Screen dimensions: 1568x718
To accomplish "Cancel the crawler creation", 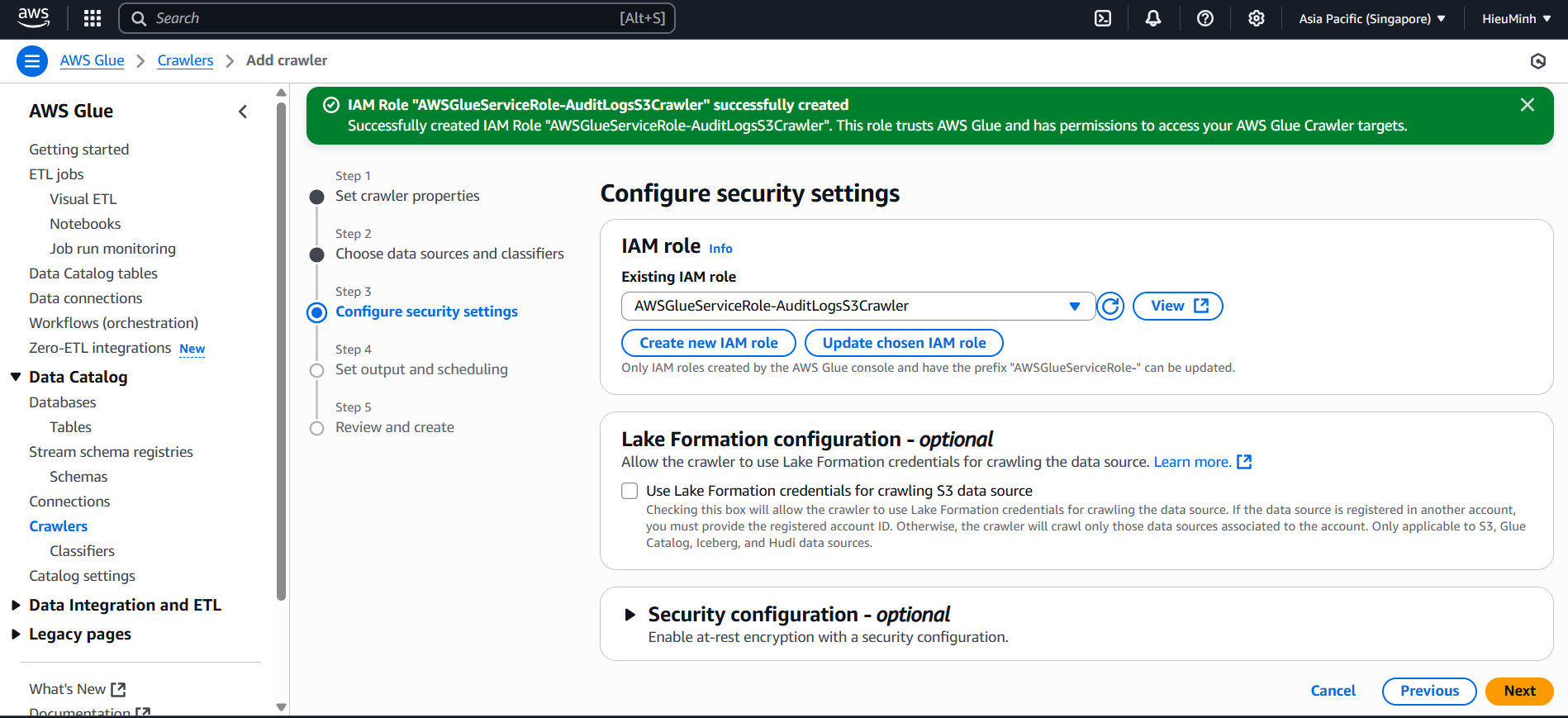I will point(1333,692).
